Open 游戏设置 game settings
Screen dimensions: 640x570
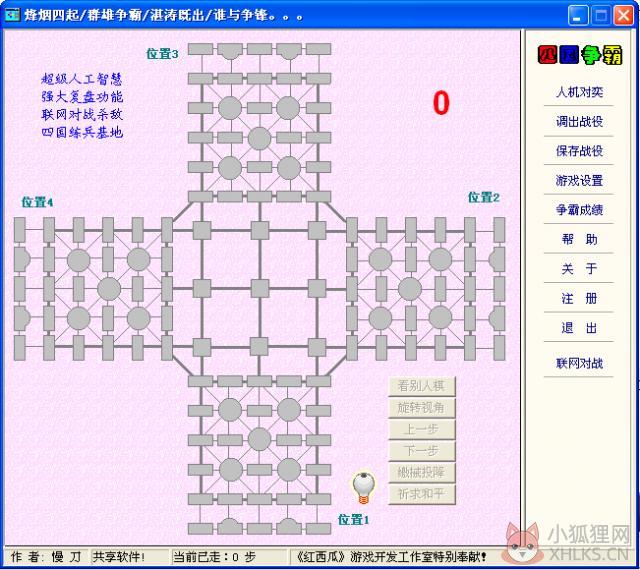click(579, 180)
